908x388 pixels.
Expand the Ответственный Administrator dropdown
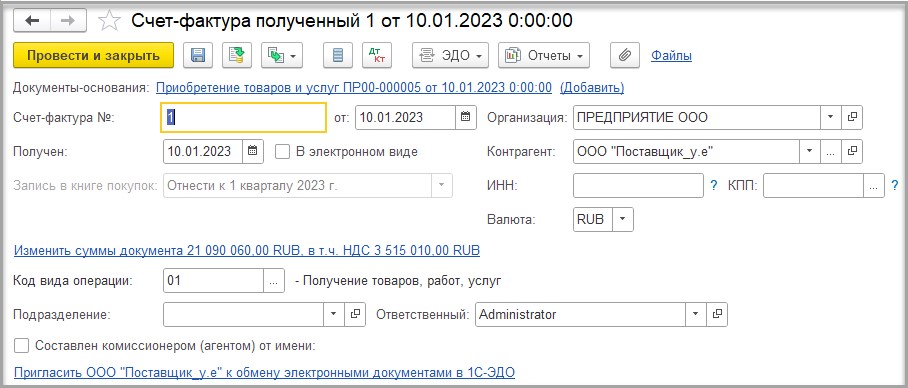(x=695, y=314)
